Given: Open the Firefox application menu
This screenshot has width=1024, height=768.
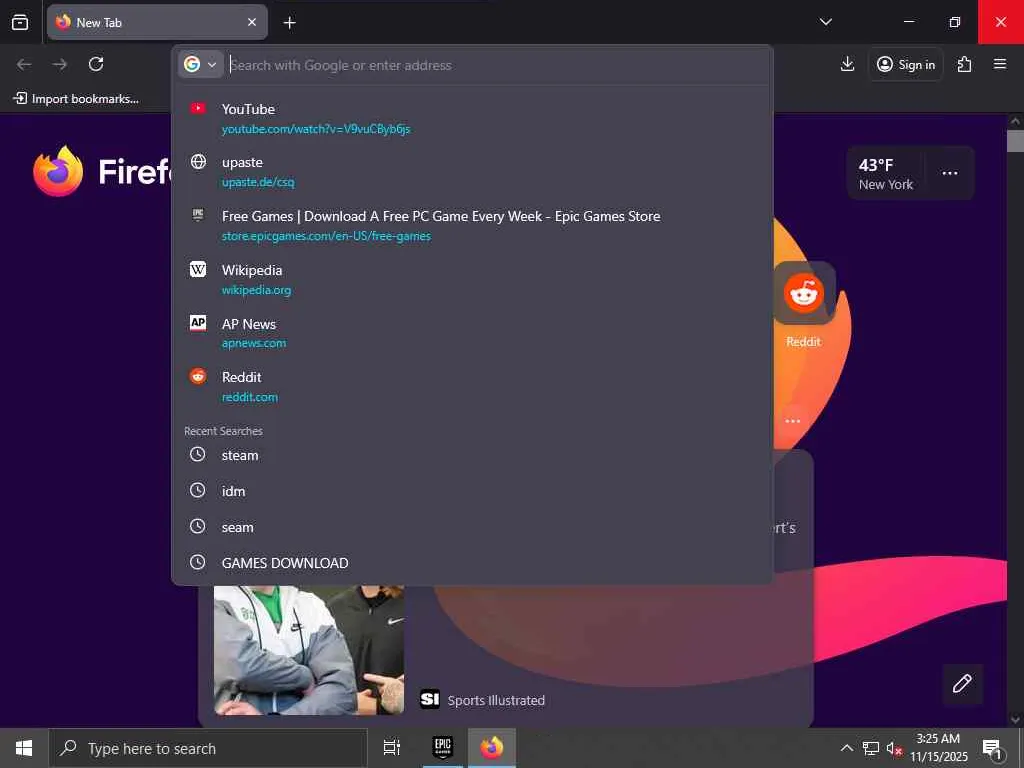Looking at the screenshot, I should point(999,64).
